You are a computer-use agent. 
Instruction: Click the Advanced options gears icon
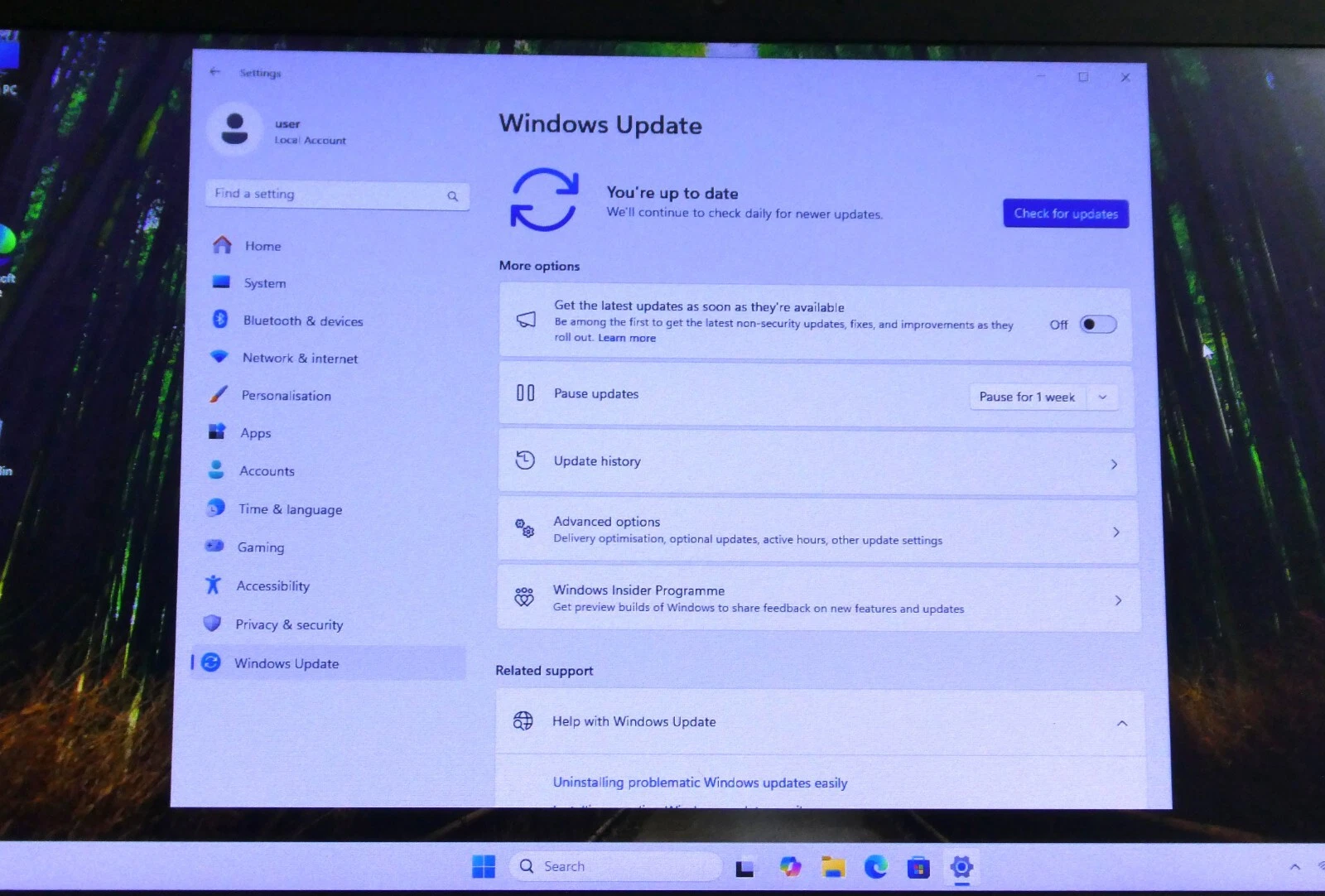pos(524,528)
